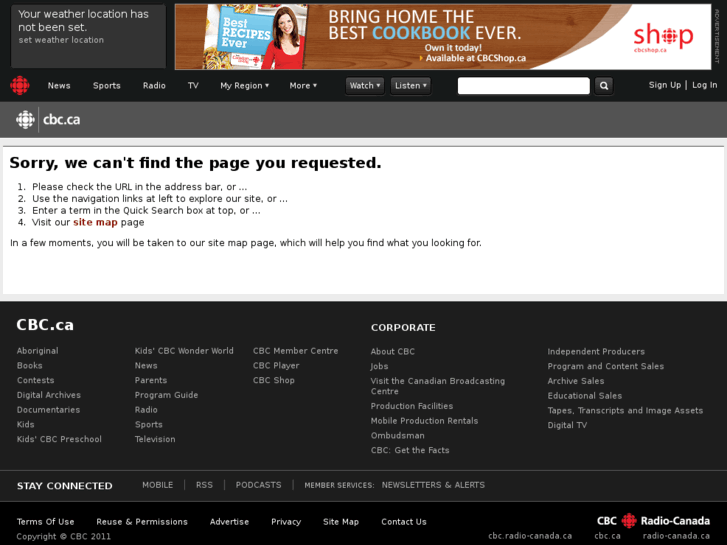Click the white CBC gem beside cbc.ca header
The image size is (727, 545).
click(26, 120)
